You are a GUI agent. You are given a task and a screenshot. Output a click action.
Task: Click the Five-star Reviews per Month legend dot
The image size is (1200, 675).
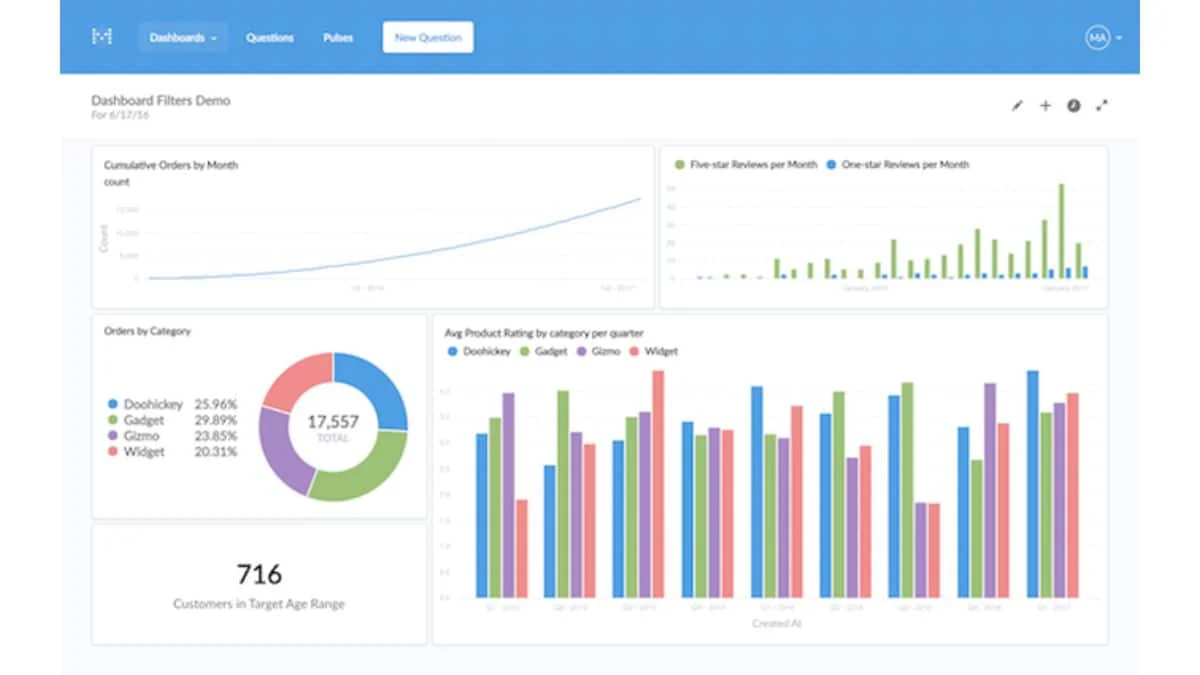click(x=680, y=165)
